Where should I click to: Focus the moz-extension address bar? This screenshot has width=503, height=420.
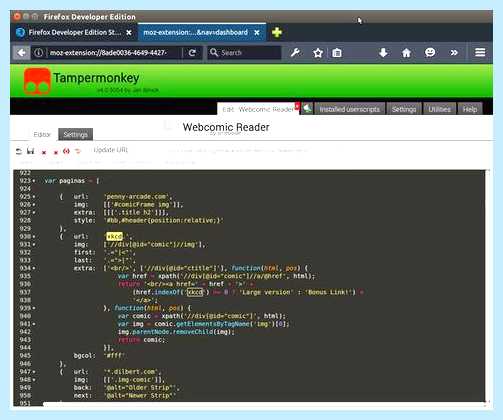[108, 53]
